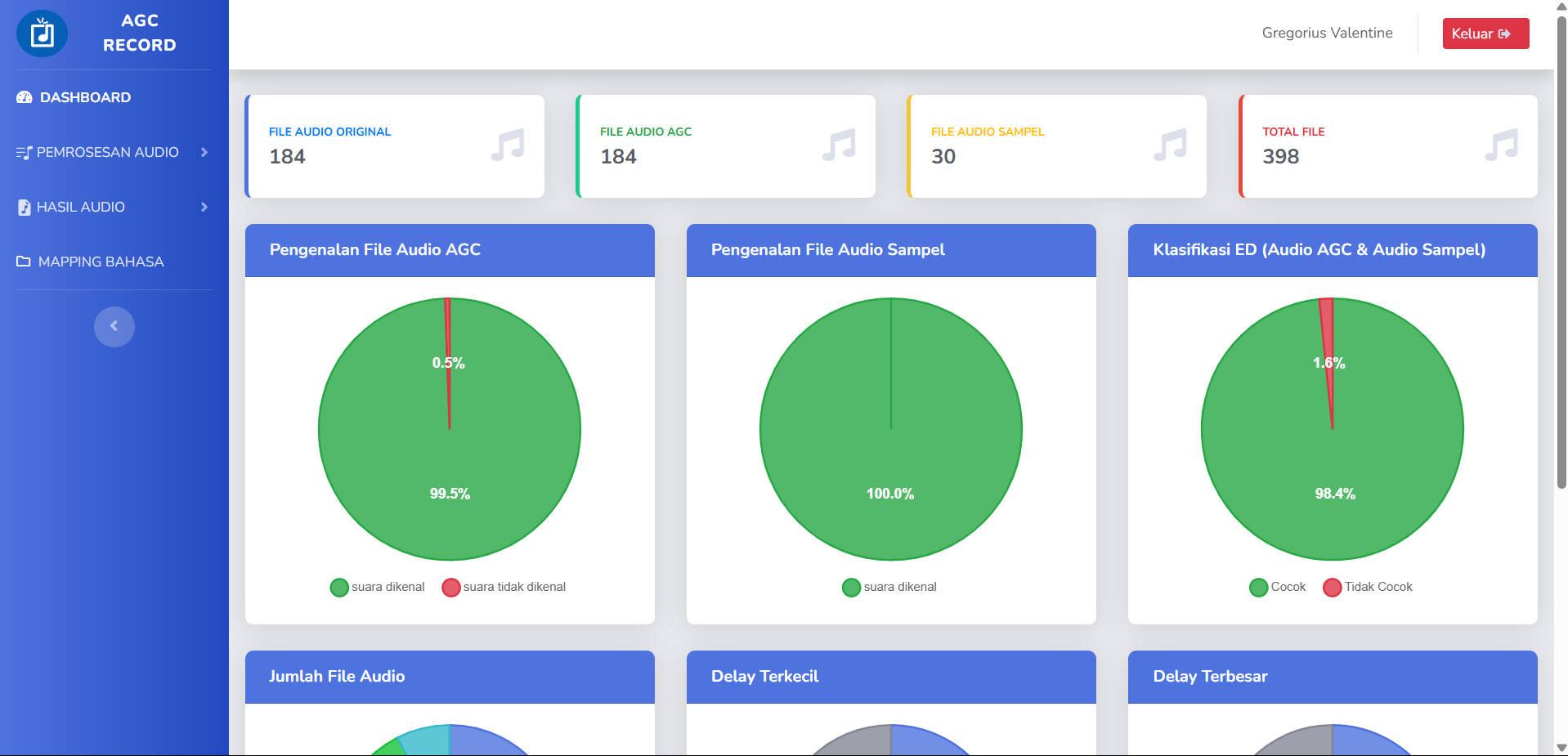Click the value 30 on File Audio Sampel card
Image resolution: width=1568 pixels, height=756 pixels.
[x=943, y=156]
